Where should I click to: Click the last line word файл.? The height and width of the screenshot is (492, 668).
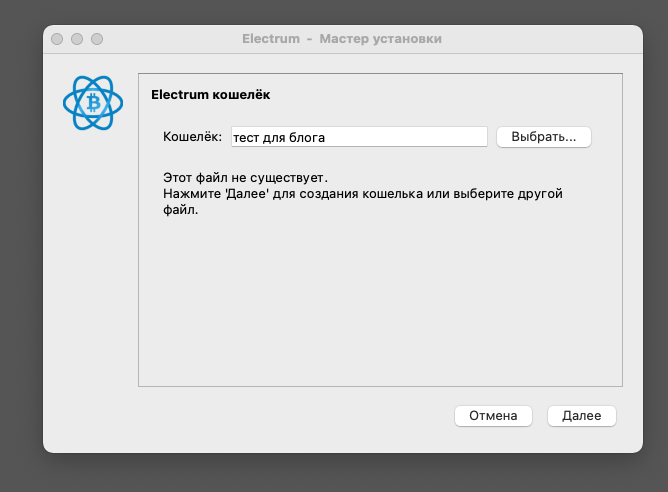click(181, 210)
